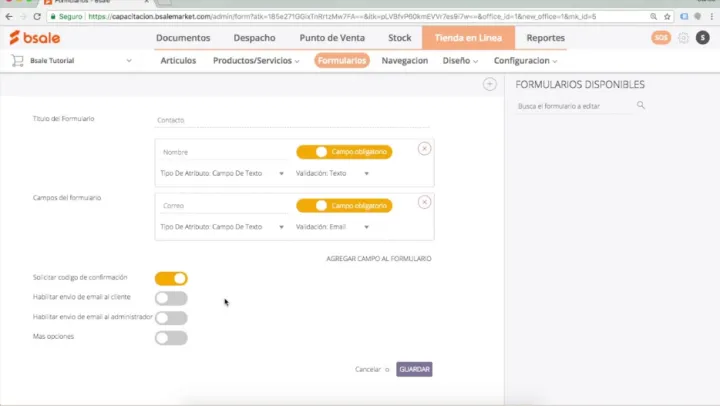Image resolution: width=720 pixels, height=406 pixels.
Task: Disable Solicitar codigo de confirmación switch
Action: coord(171,278)
